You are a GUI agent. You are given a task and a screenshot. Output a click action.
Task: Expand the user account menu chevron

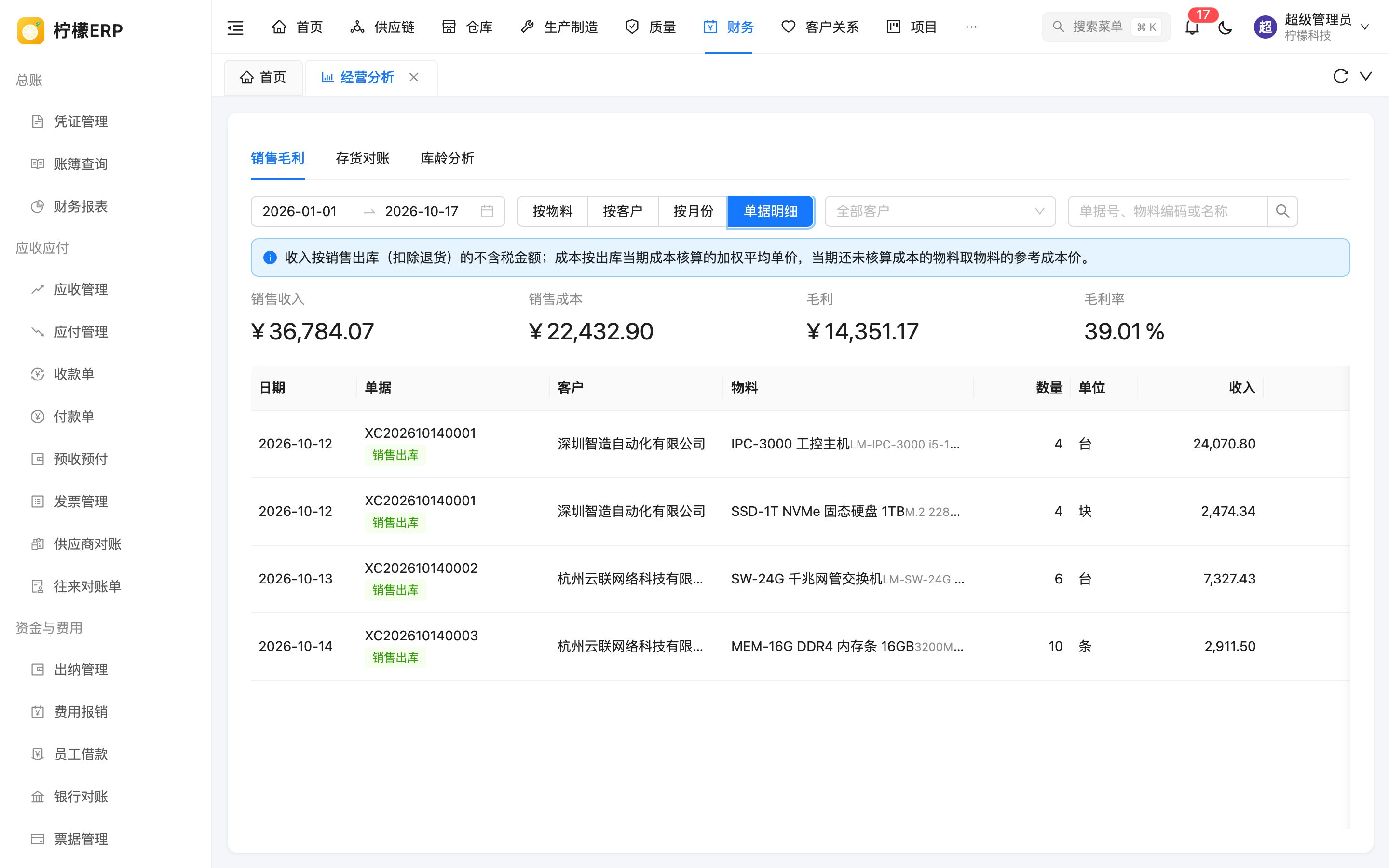coord(1365,27)
